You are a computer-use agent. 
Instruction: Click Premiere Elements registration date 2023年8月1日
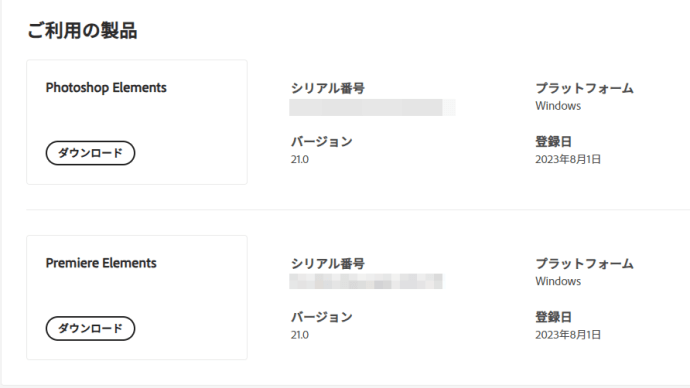(x=568, y=335)
